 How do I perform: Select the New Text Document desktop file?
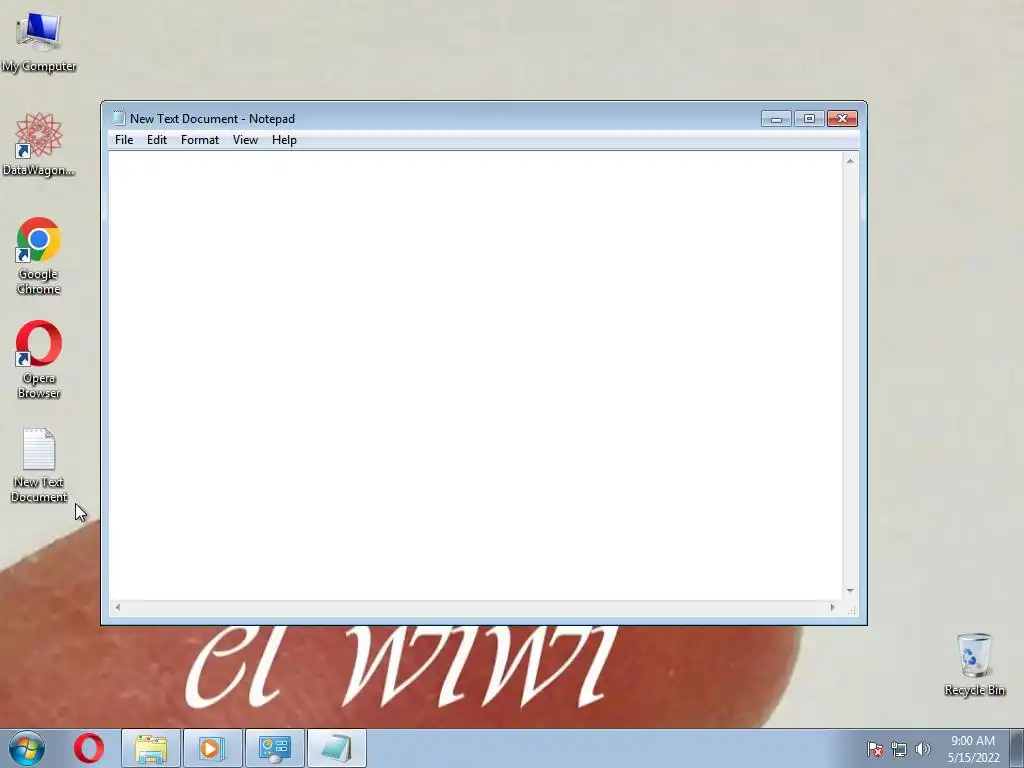(39, 465)
